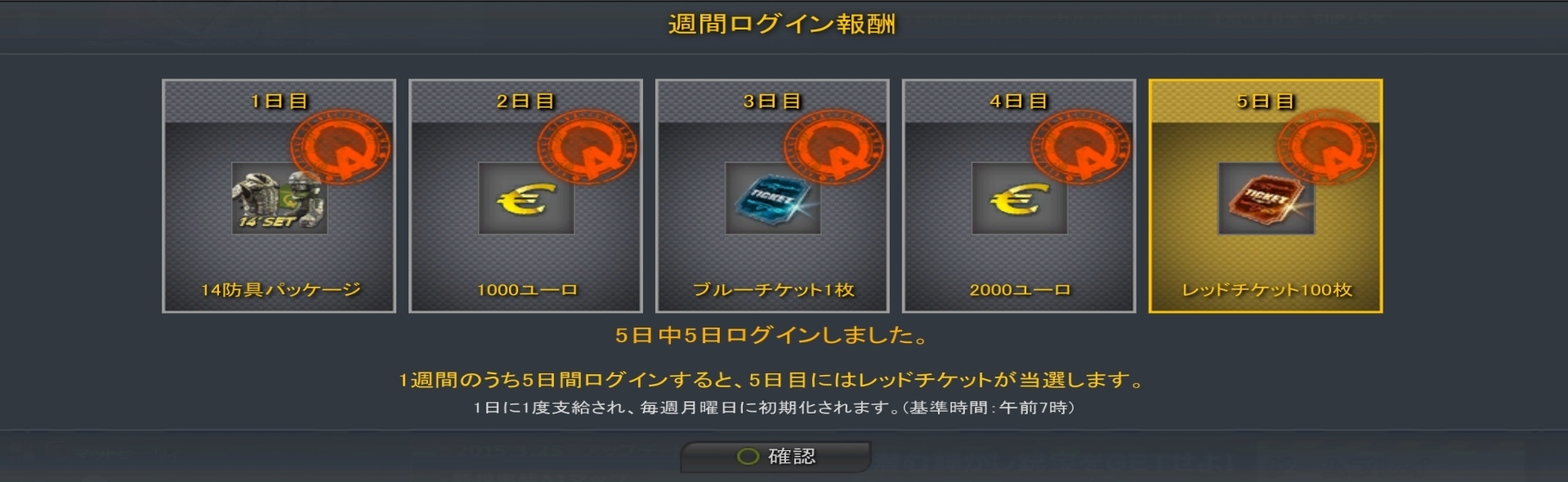This screenshot has width=1568, height=482.
Task: Click the 4日目 header label
Action: 1020,101
